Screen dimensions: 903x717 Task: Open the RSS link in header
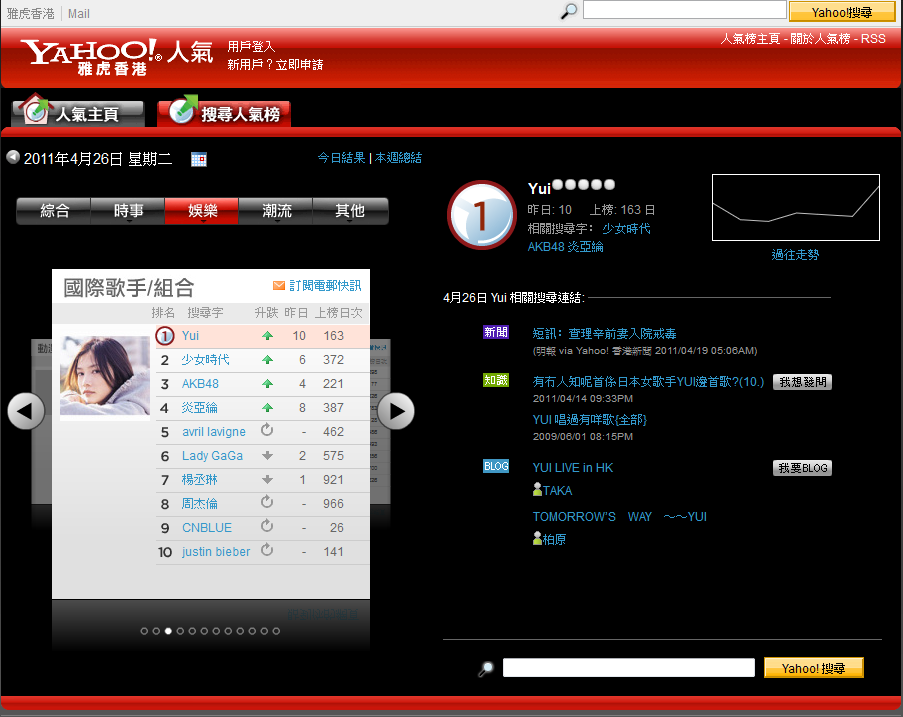coord(873,39)
